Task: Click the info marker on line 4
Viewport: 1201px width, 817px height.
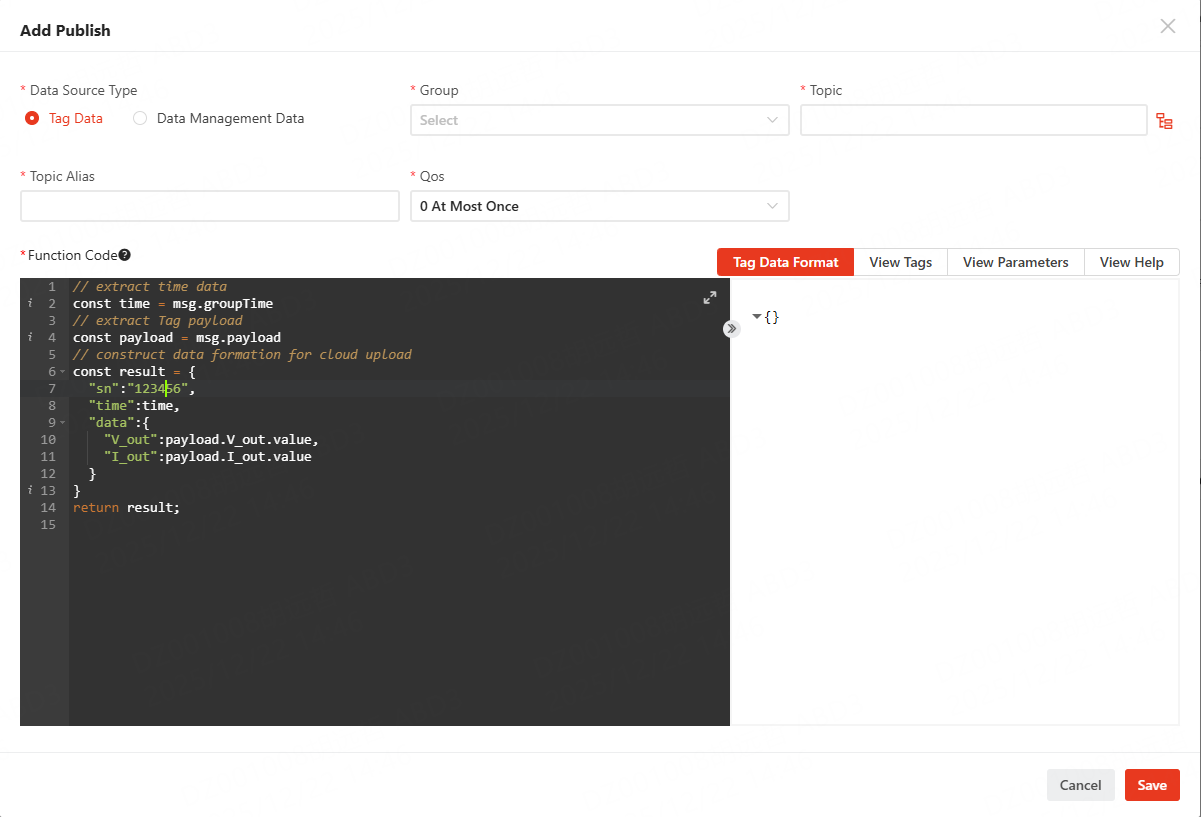Action: [x=30, y=338]
